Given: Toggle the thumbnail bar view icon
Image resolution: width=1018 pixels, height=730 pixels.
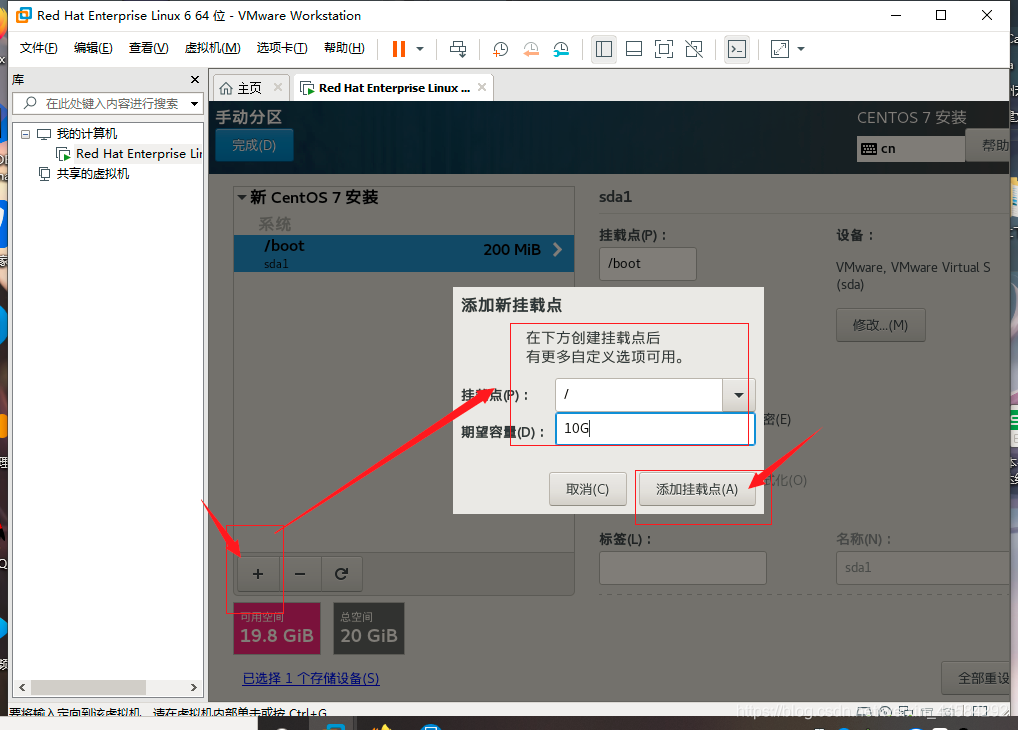Looking at the screenshot, I should [x=634, y=49].
